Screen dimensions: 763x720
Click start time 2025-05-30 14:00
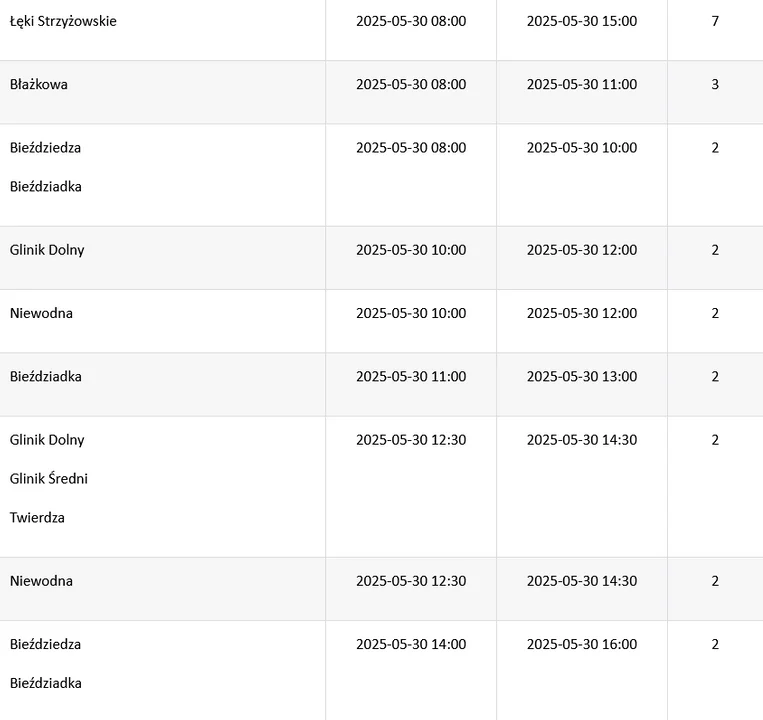click(410, 645)
